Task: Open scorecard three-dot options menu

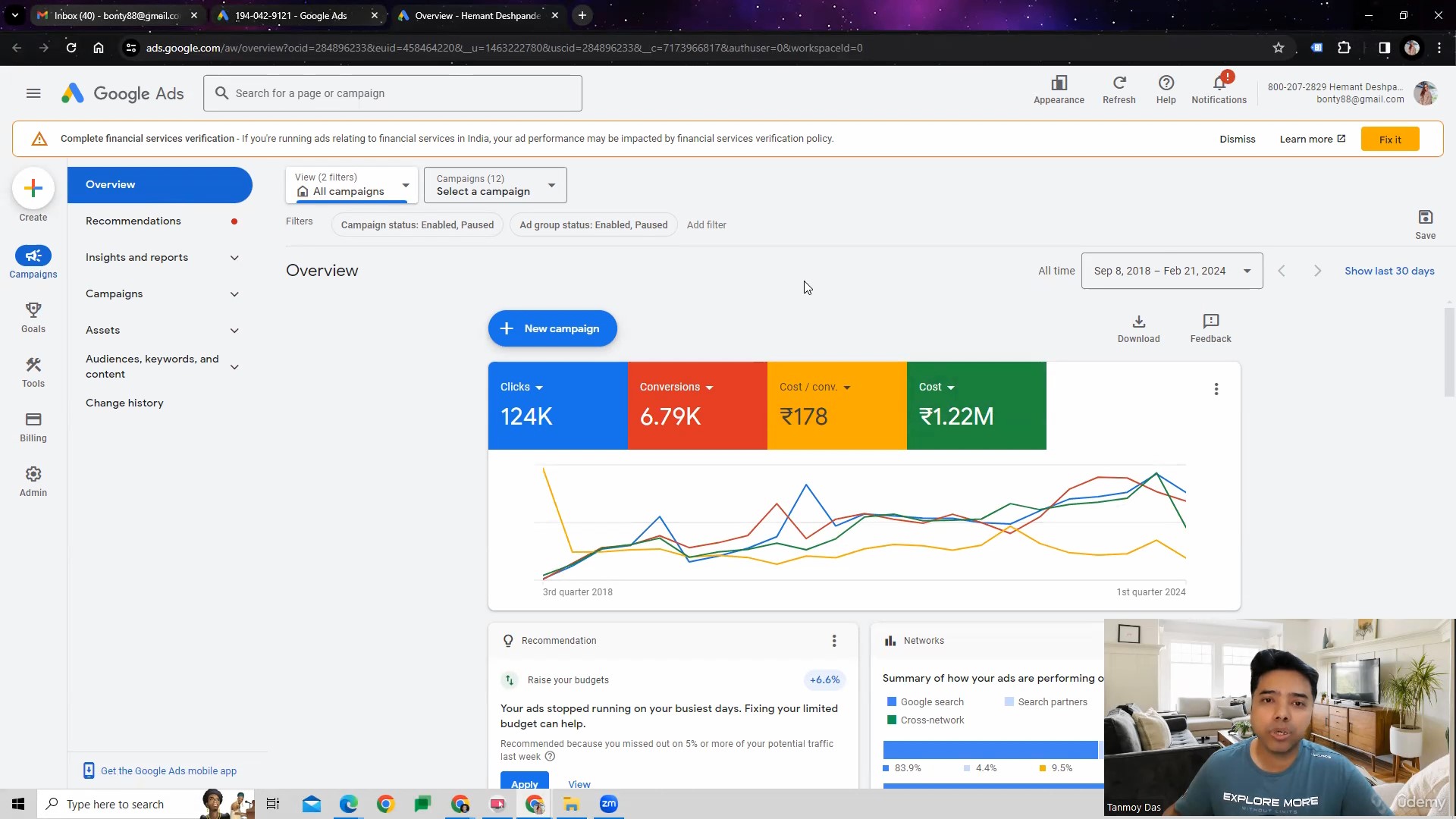Action: 1216,389
